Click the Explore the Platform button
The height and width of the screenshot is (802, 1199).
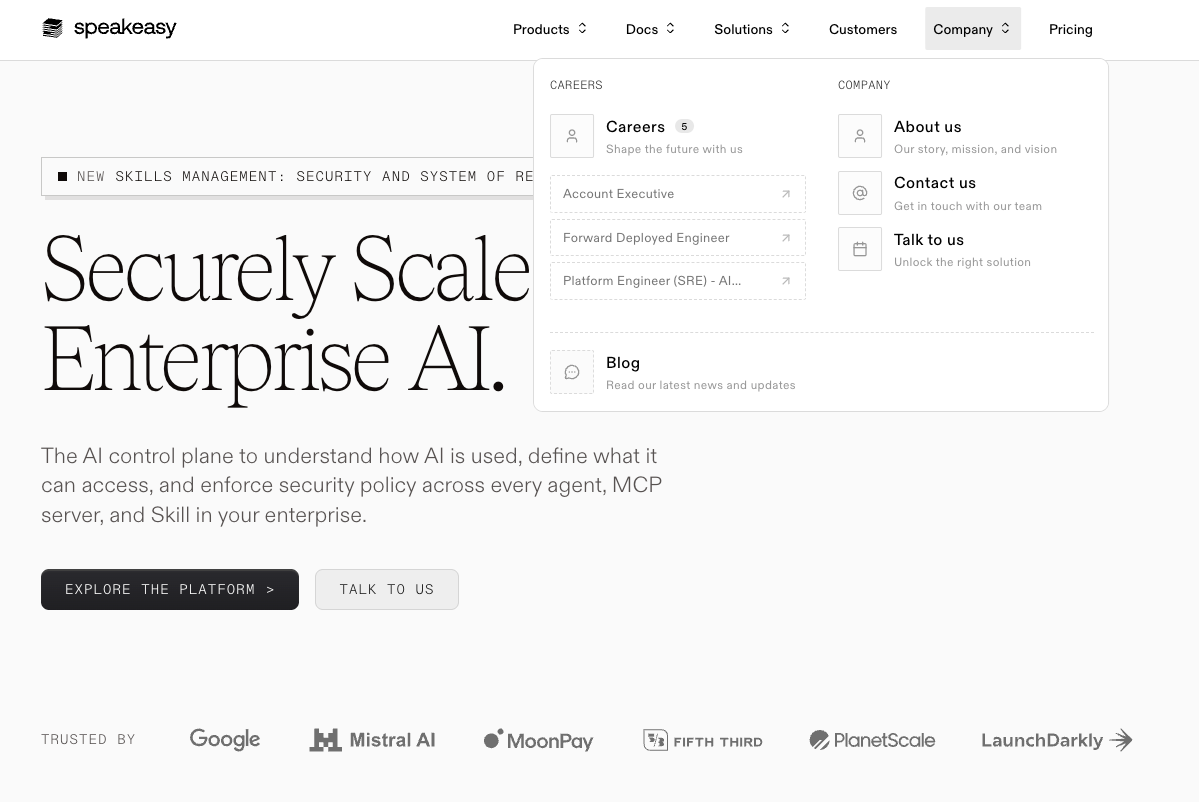pos(170,589)
